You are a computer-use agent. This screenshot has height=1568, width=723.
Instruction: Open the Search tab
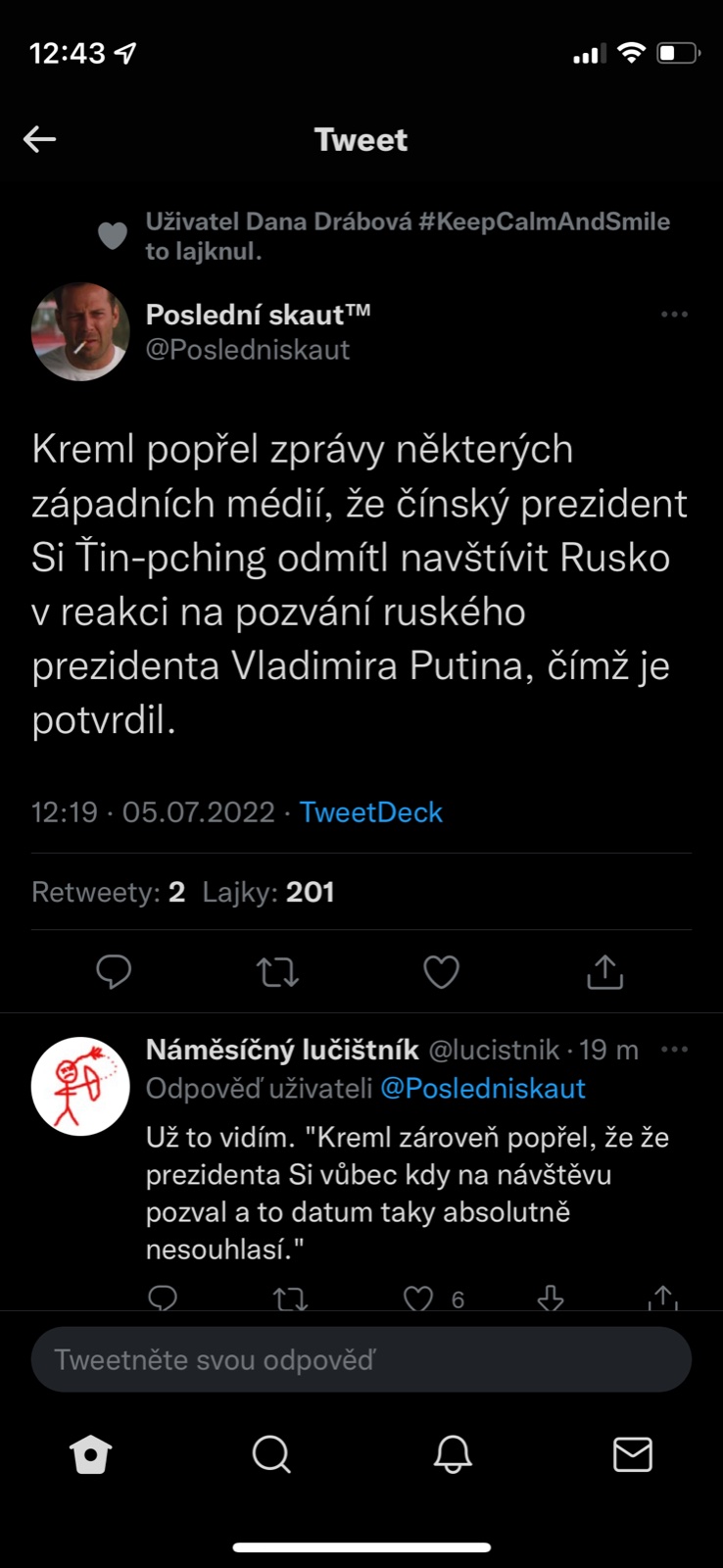click(271, 1454)
